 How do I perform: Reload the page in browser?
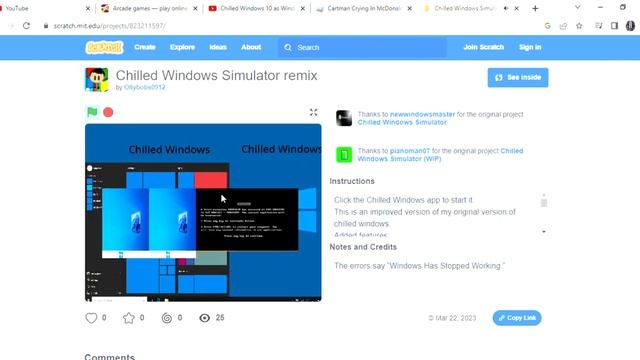pos(27,26)
